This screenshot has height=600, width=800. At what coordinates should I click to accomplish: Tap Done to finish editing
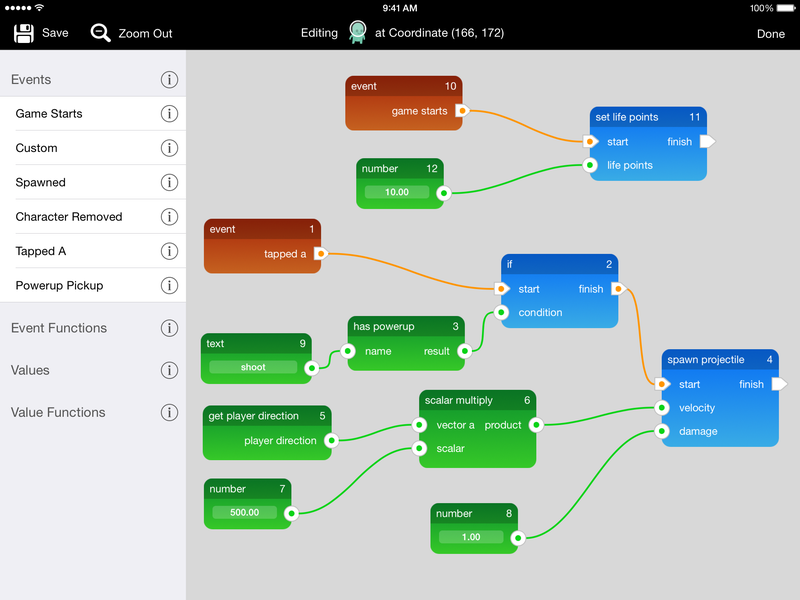(x=770, y=34)
